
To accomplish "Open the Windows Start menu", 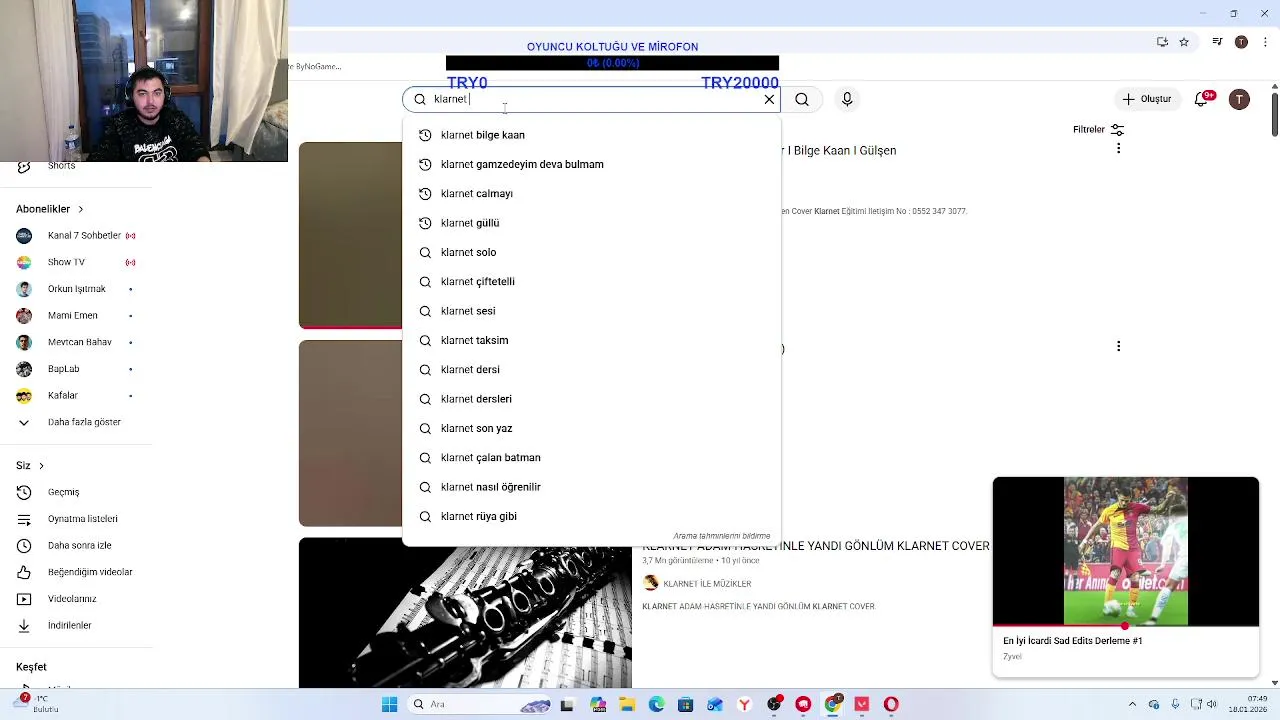I will [x=389, y=704].
